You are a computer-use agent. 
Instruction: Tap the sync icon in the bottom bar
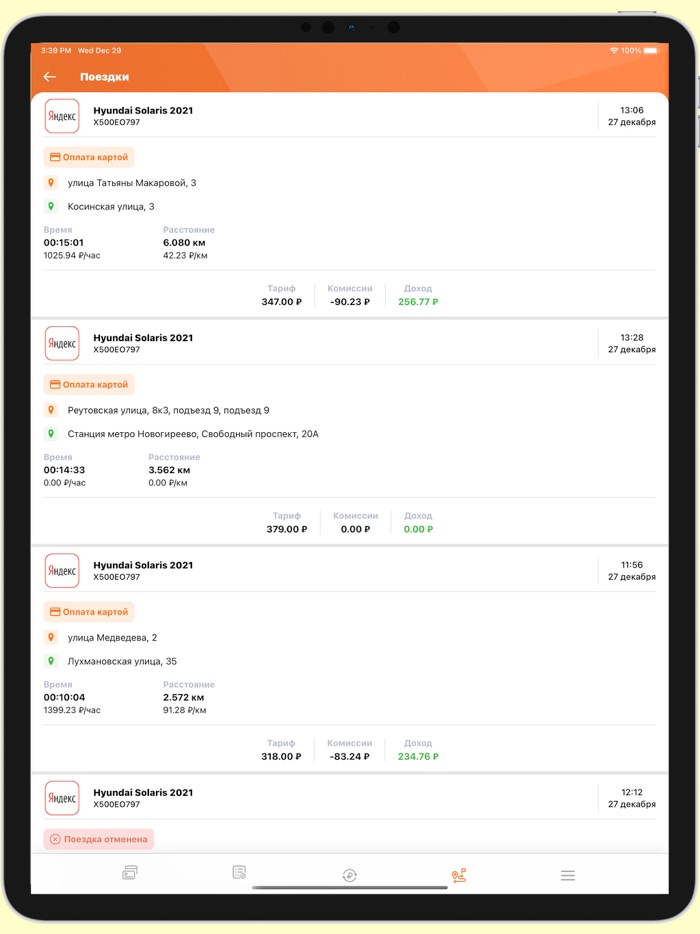(x=349, y=872)
